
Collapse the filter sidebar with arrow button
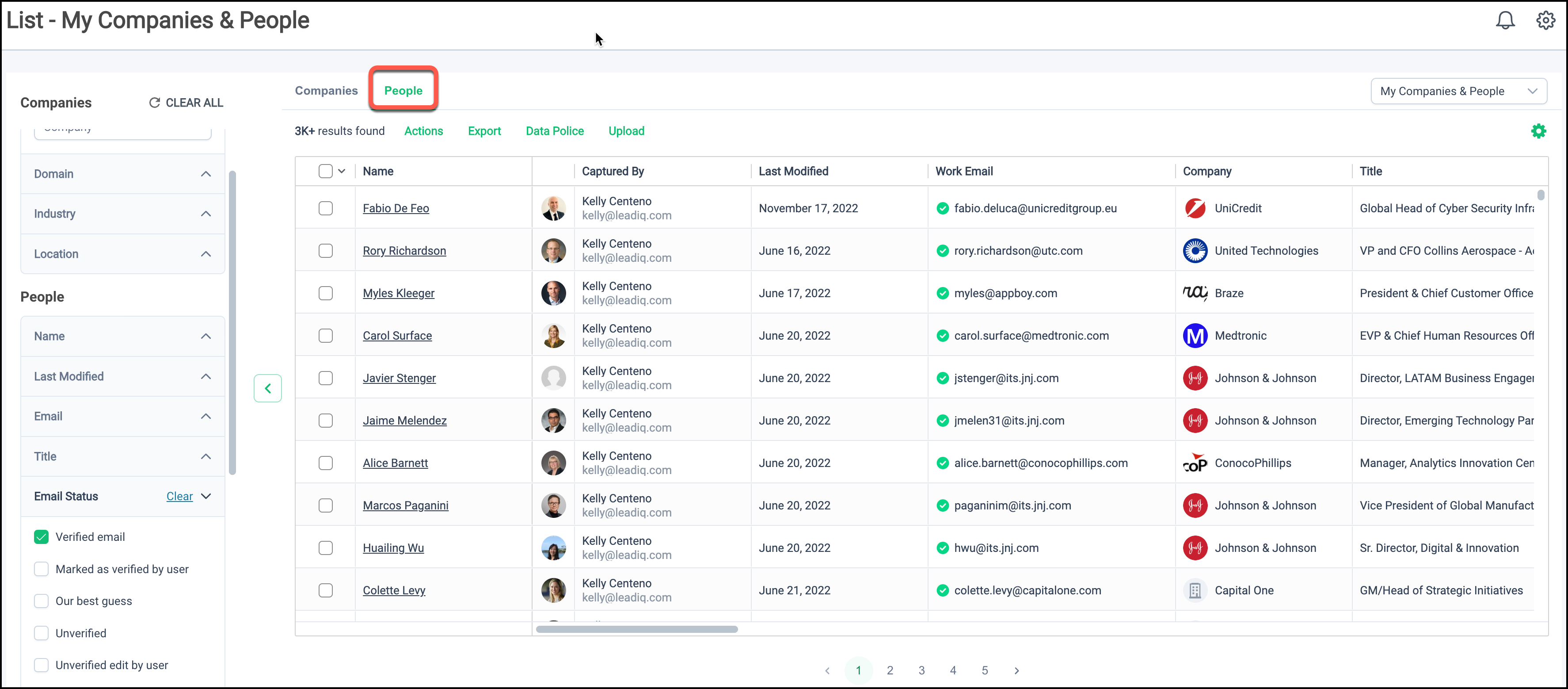267,388
